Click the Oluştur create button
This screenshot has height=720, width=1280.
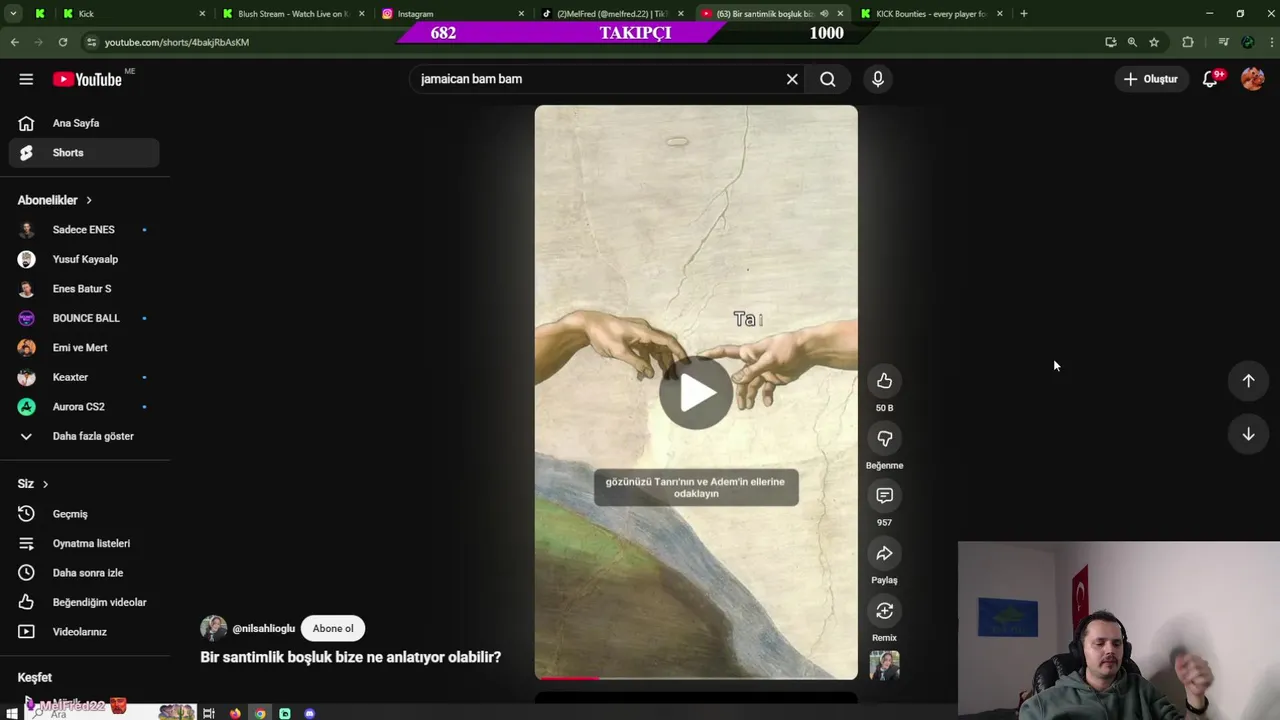click(1151, 79)
